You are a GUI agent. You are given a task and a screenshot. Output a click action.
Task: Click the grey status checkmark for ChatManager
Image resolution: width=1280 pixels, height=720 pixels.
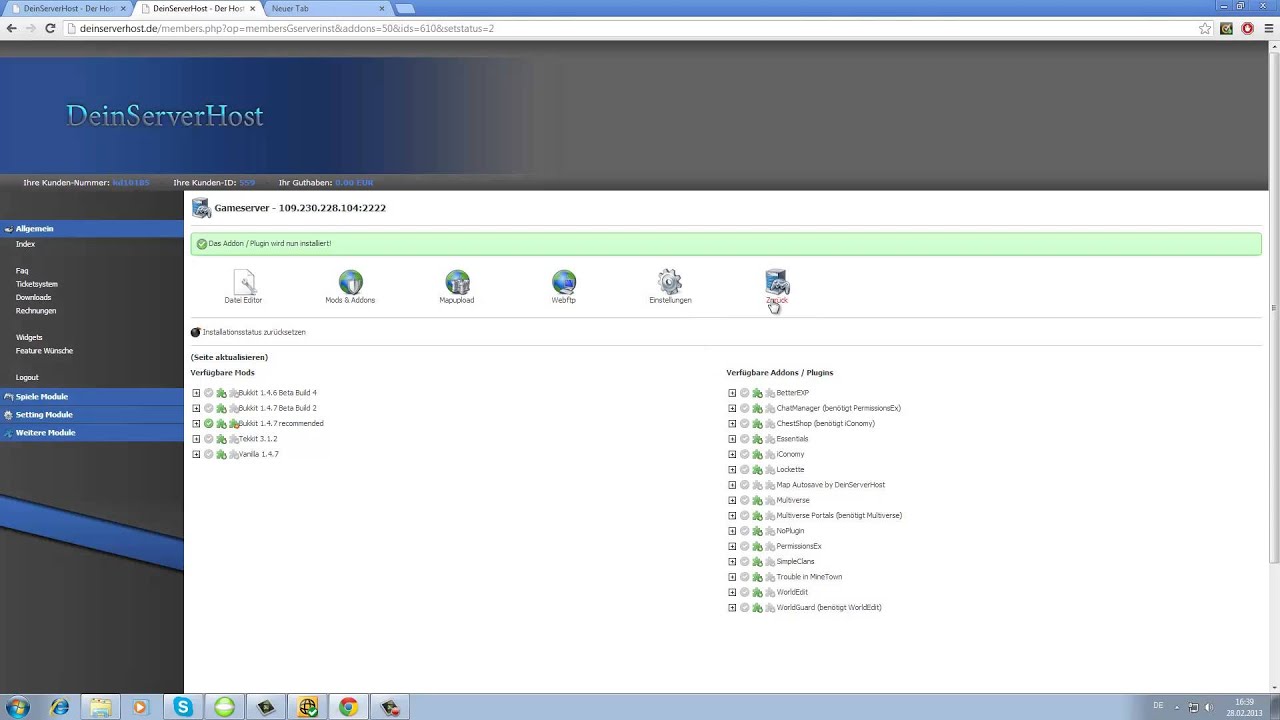[x=745, y=408]
